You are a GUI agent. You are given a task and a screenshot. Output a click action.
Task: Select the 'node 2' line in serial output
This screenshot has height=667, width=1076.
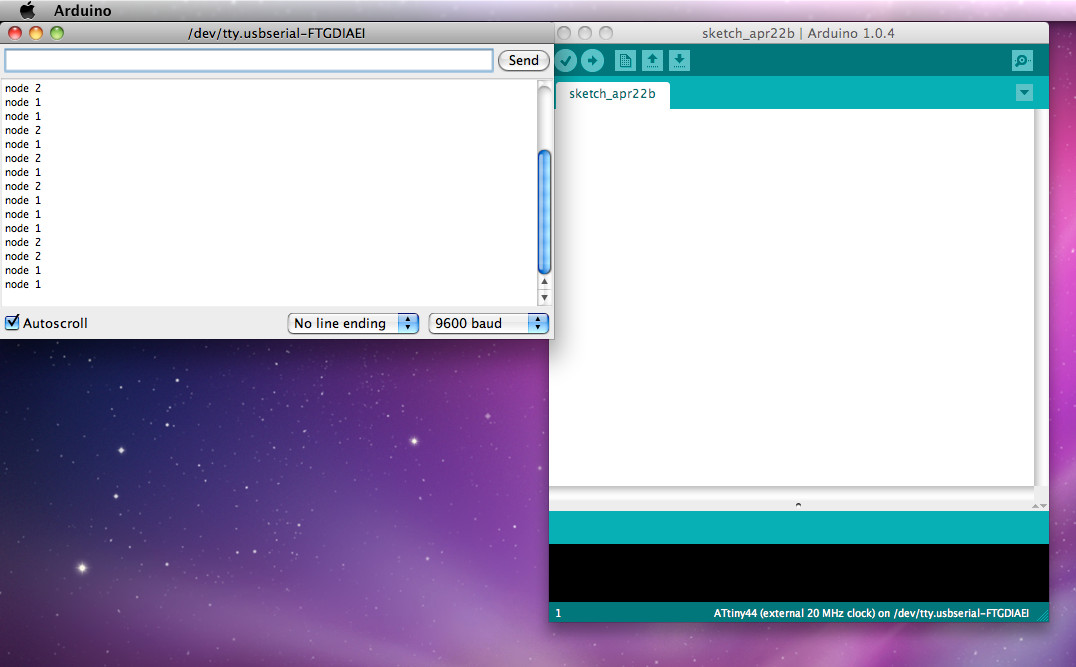22,88
